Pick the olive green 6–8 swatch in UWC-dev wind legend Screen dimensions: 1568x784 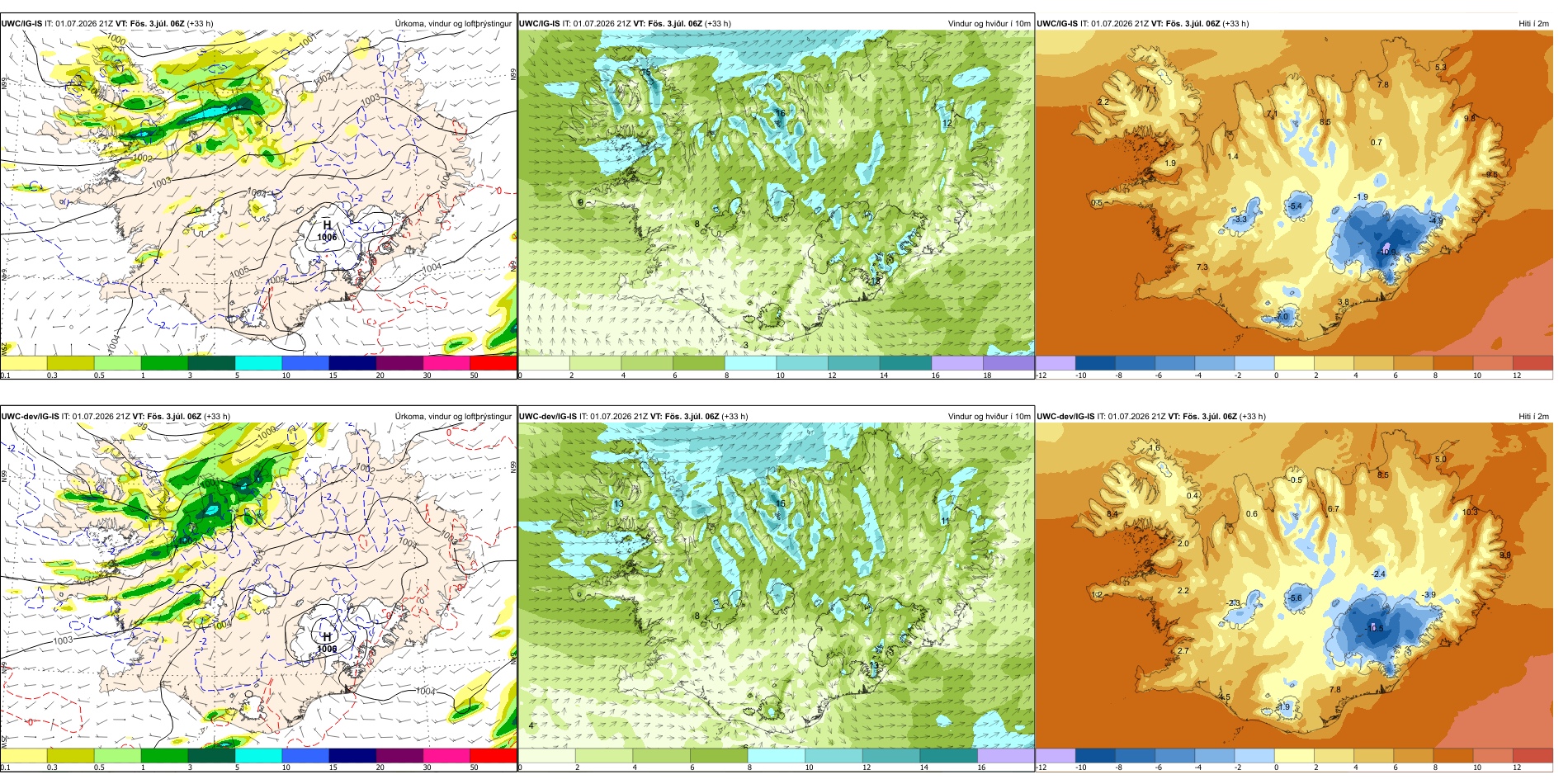click(718, 755)
